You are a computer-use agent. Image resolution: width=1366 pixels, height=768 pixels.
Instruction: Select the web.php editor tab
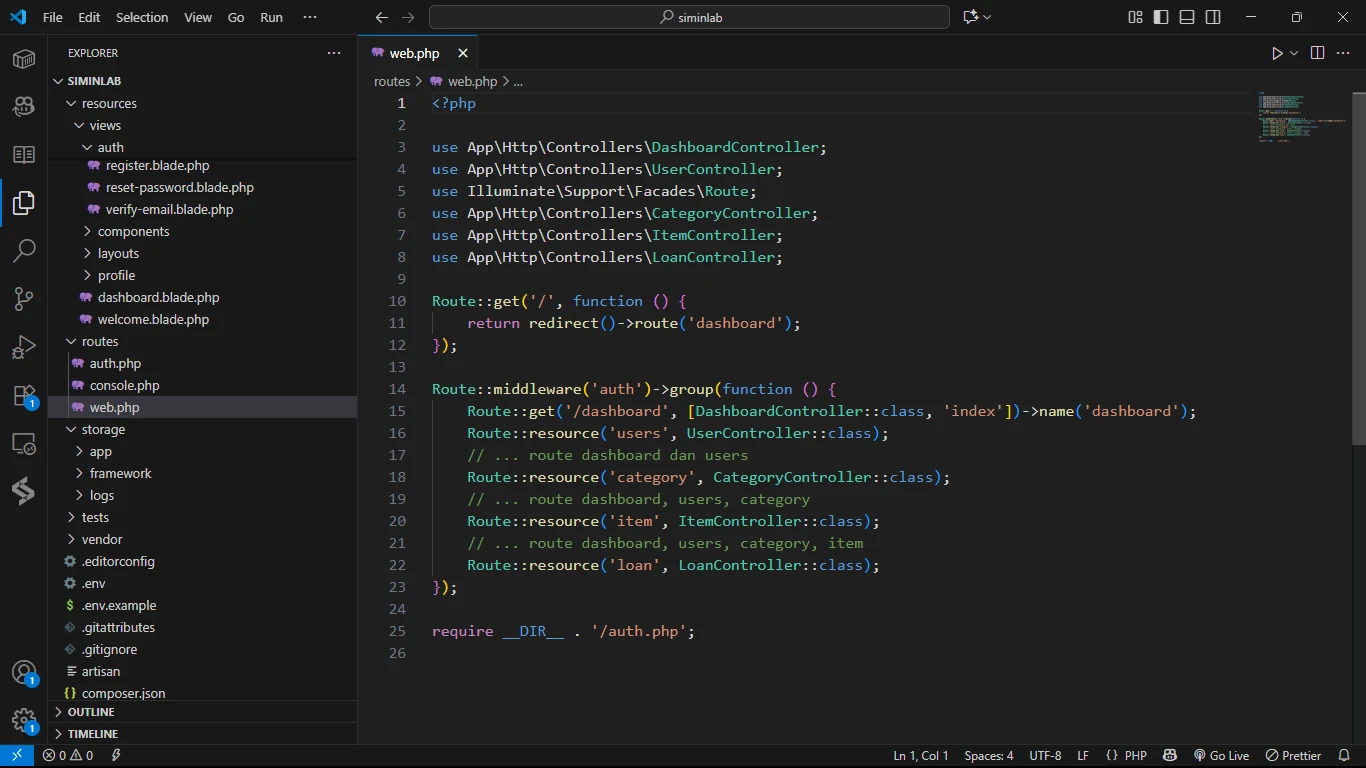(x=414, y=53)
